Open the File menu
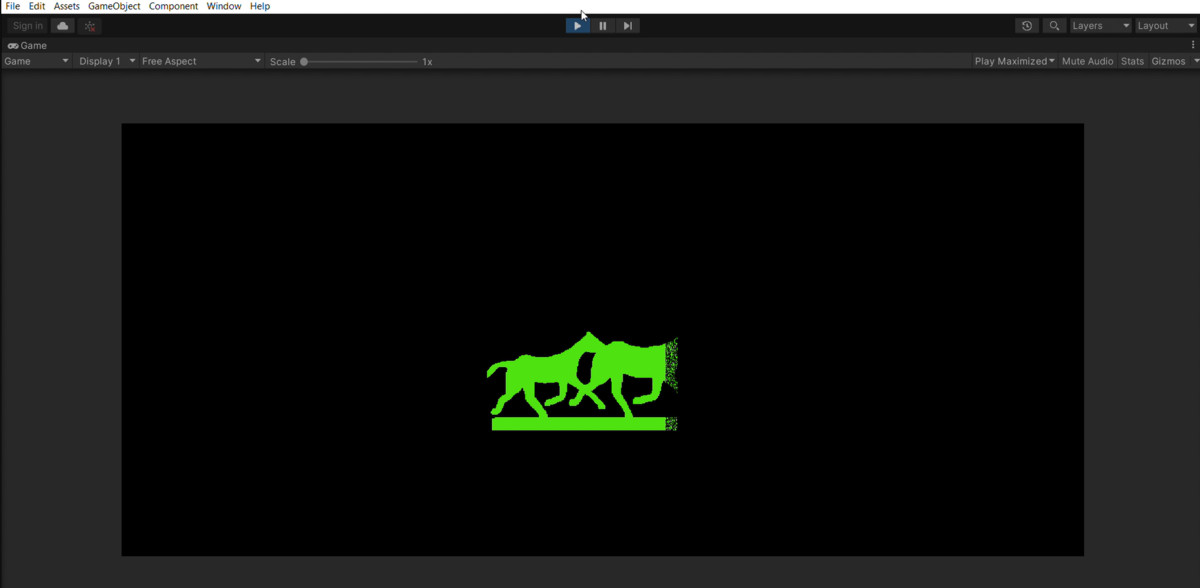The width and height of the screenshot is (1200, 588). click(12, 6)
